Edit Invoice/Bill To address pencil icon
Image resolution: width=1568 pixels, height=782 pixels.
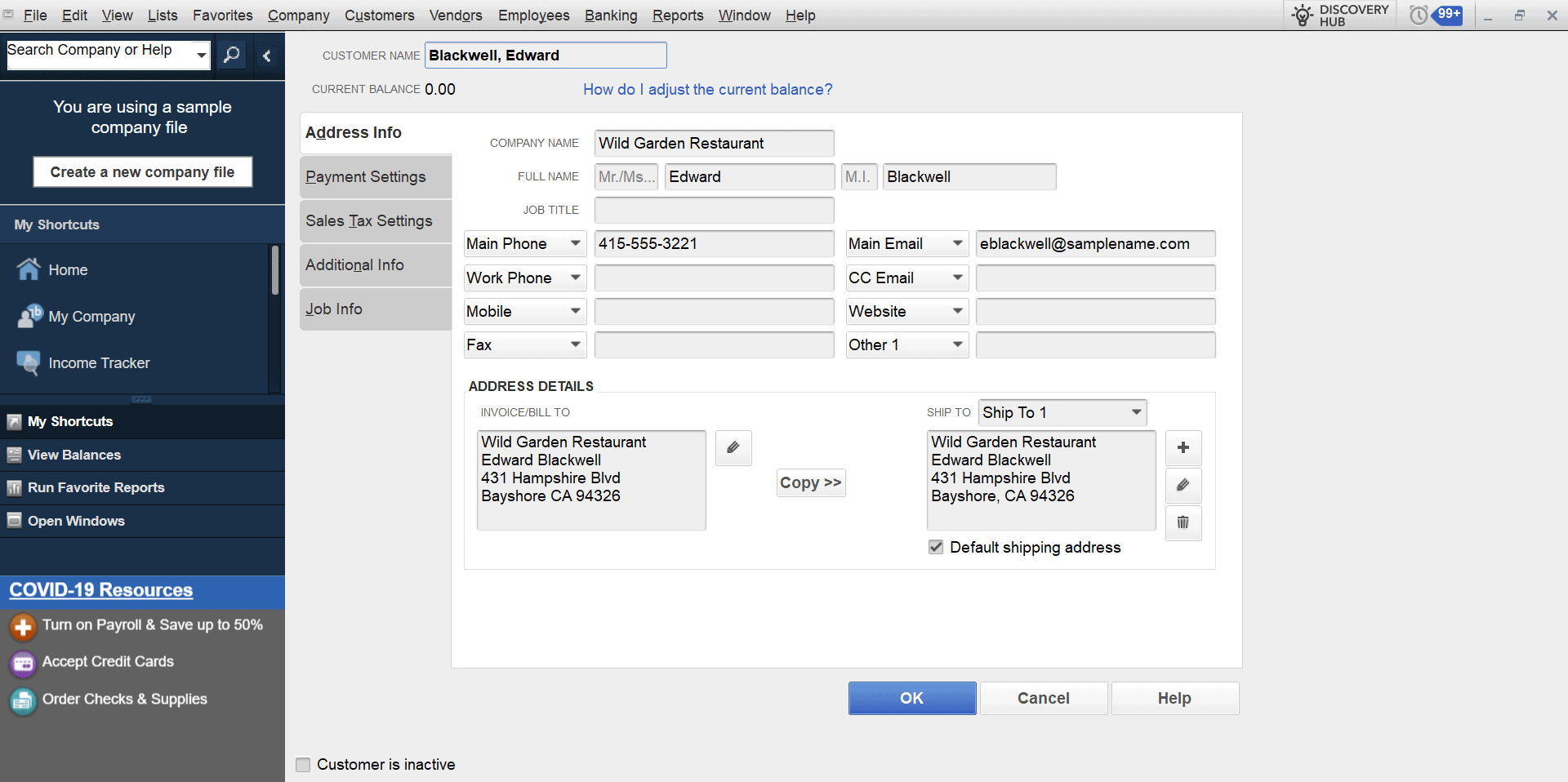pos(733,448)
